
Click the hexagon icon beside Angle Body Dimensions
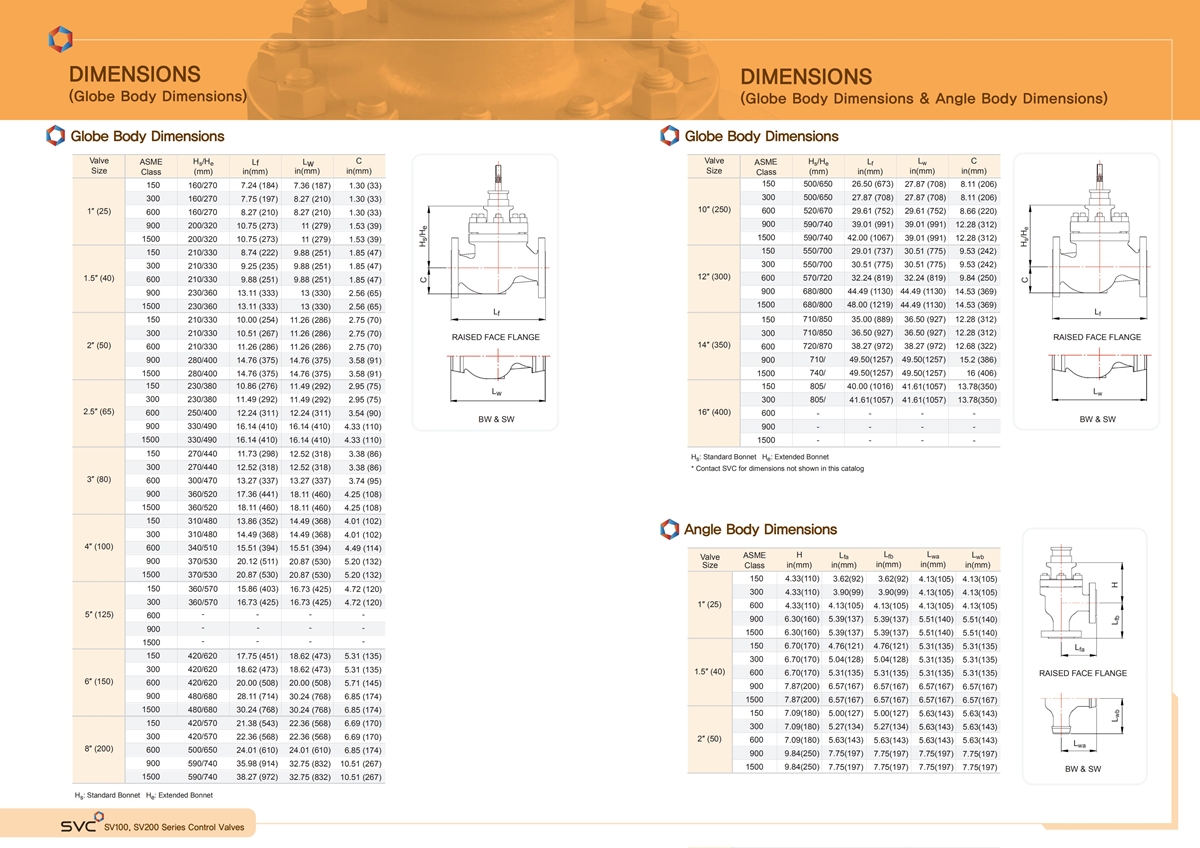coord(670,528)
